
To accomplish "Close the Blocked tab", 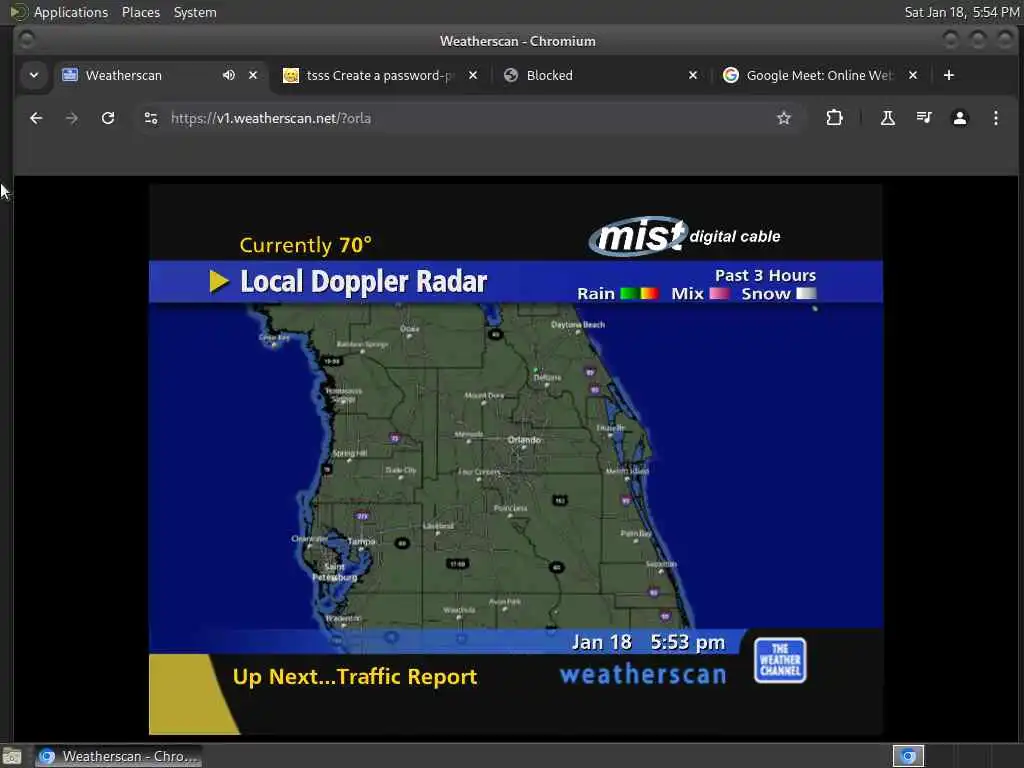I will pos(693,75).
